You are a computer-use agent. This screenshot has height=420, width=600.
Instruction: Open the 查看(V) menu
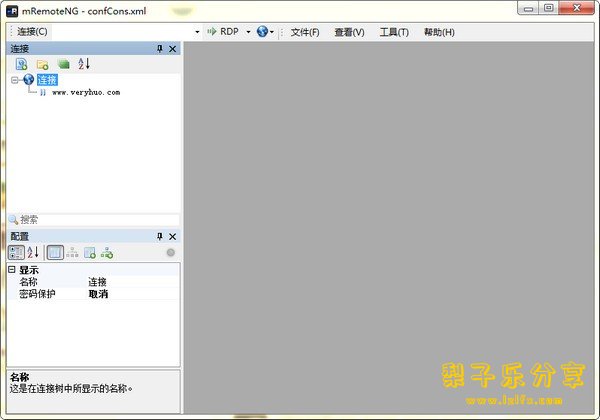click(x=349, y=32)
